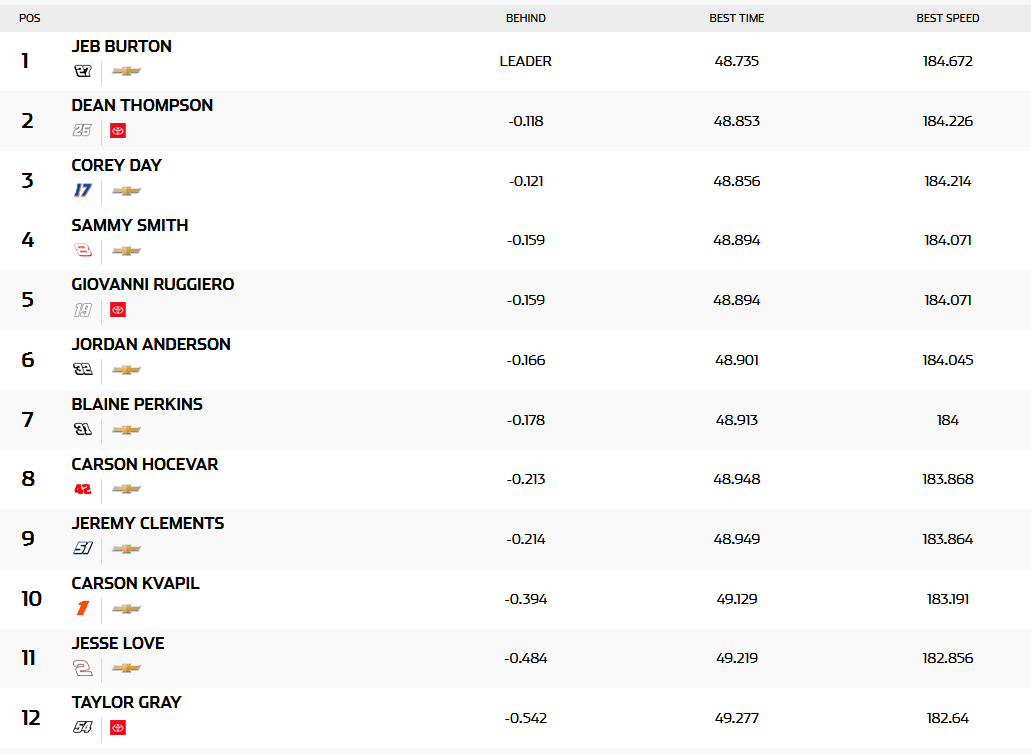
Task: Click Corey Day's number 17 car icon
Action: [83, 190]
